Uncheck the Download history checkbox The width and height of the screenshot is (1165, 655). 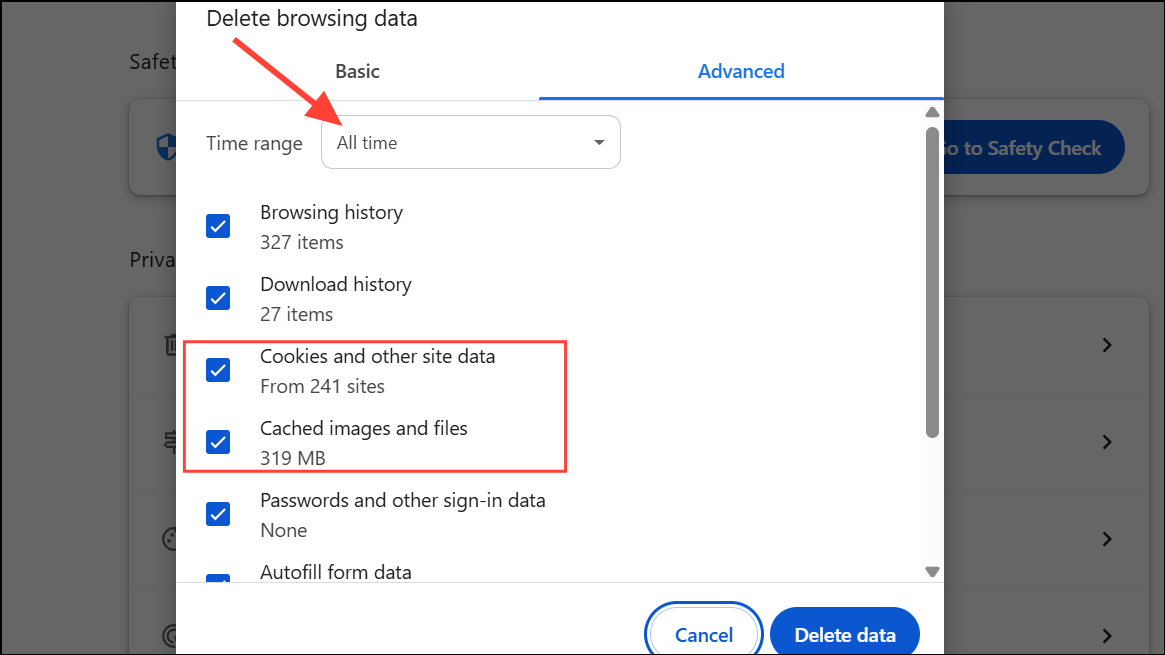click(218, 298)
